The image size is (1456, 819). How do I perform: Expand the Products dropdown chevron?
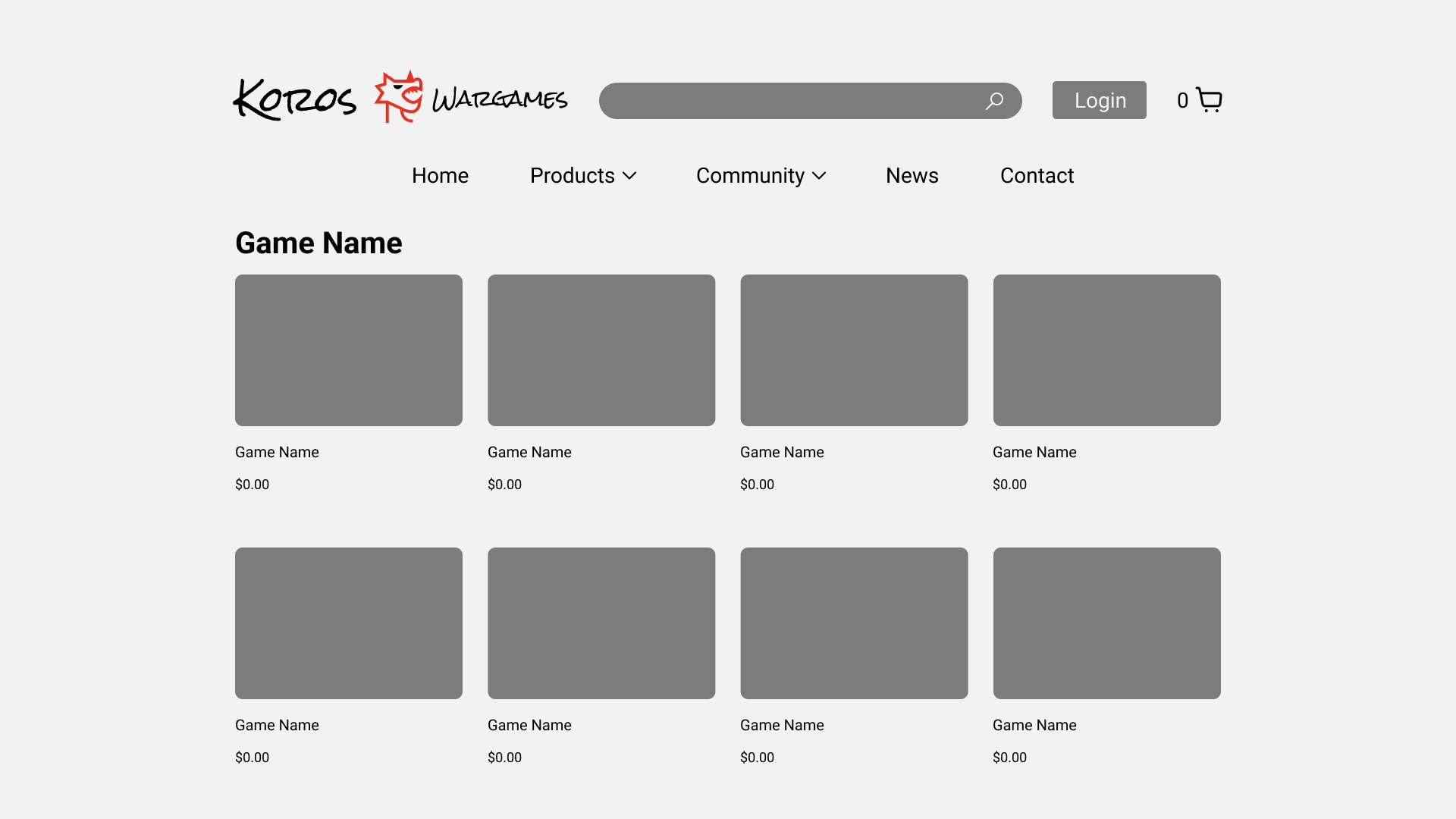click(x=629, y=176)
